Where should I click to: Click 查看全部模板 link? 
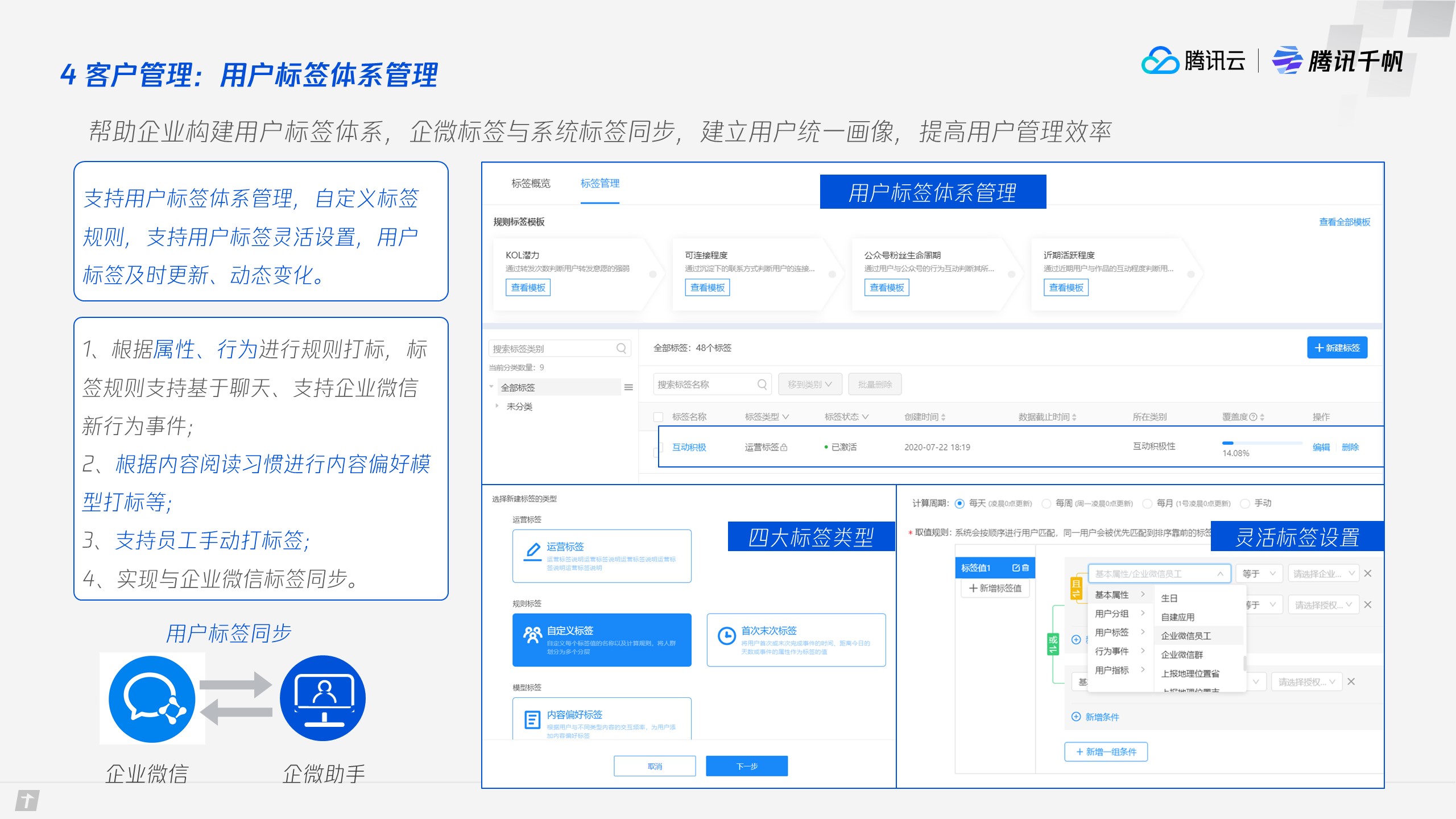1345,222
